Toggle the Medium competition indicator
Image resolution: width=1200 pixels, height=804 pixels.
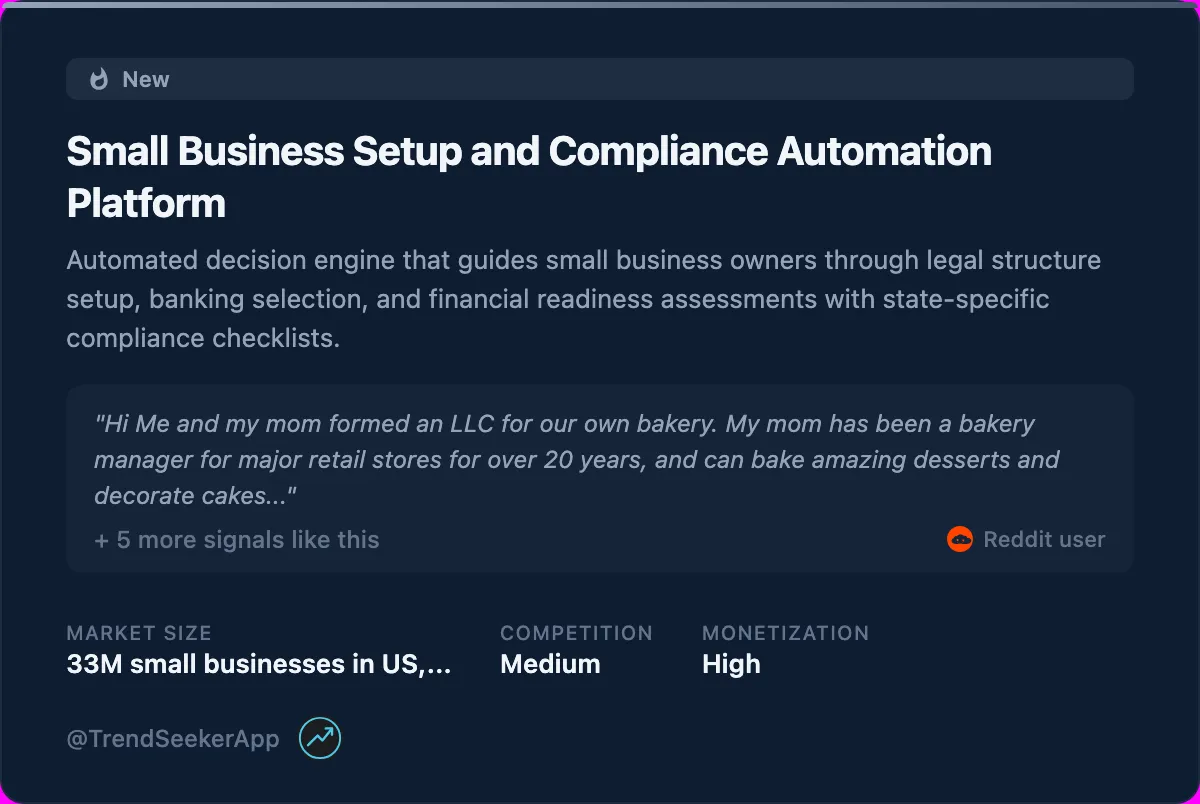550,664
